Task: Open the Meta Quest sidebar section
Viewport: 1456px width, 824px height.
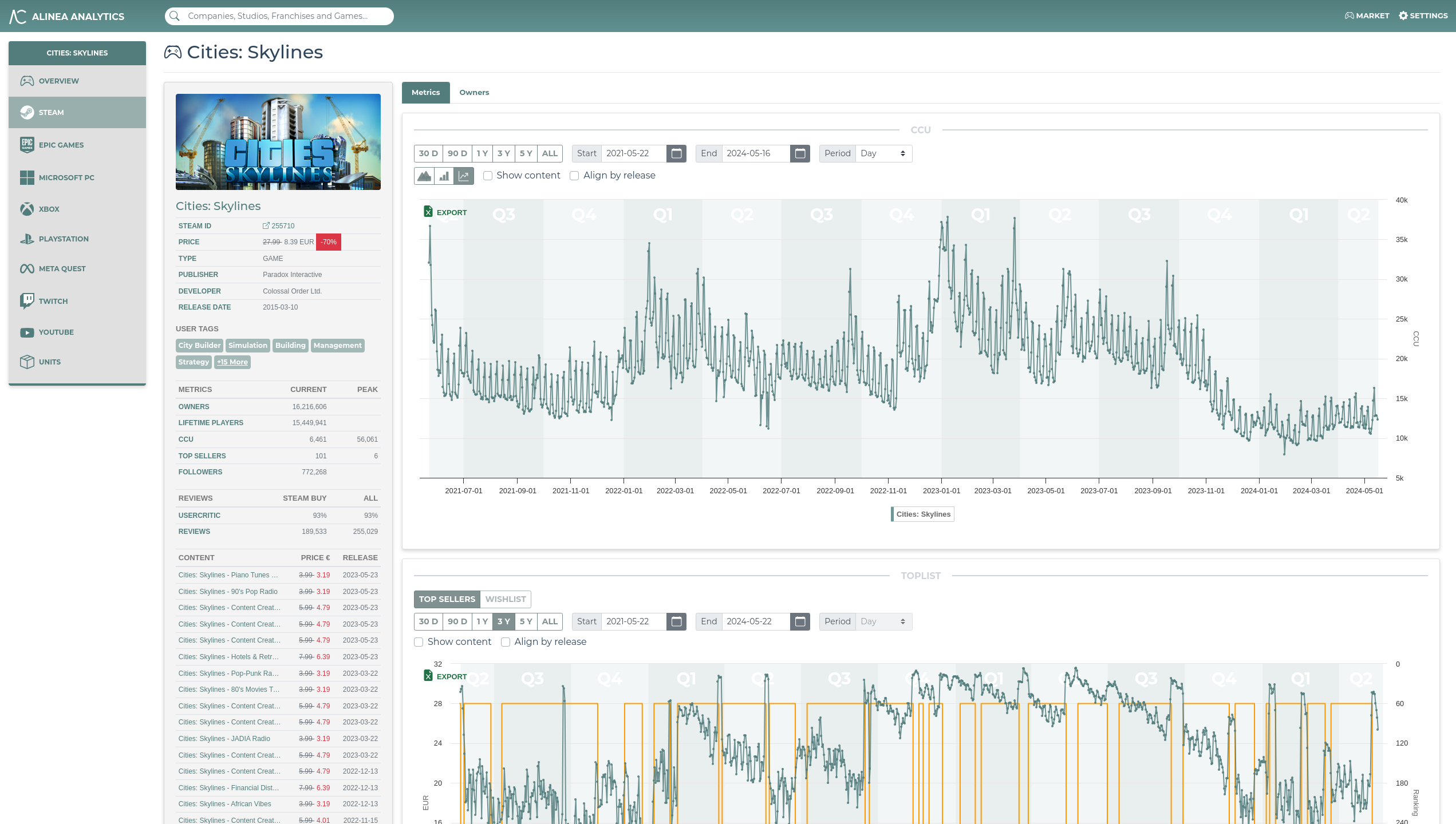Action: pos(77,268)
